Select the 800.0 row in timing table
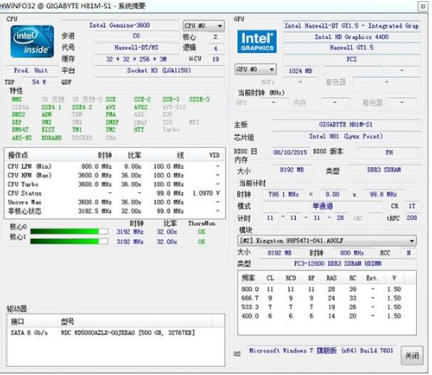 [327, 289]
